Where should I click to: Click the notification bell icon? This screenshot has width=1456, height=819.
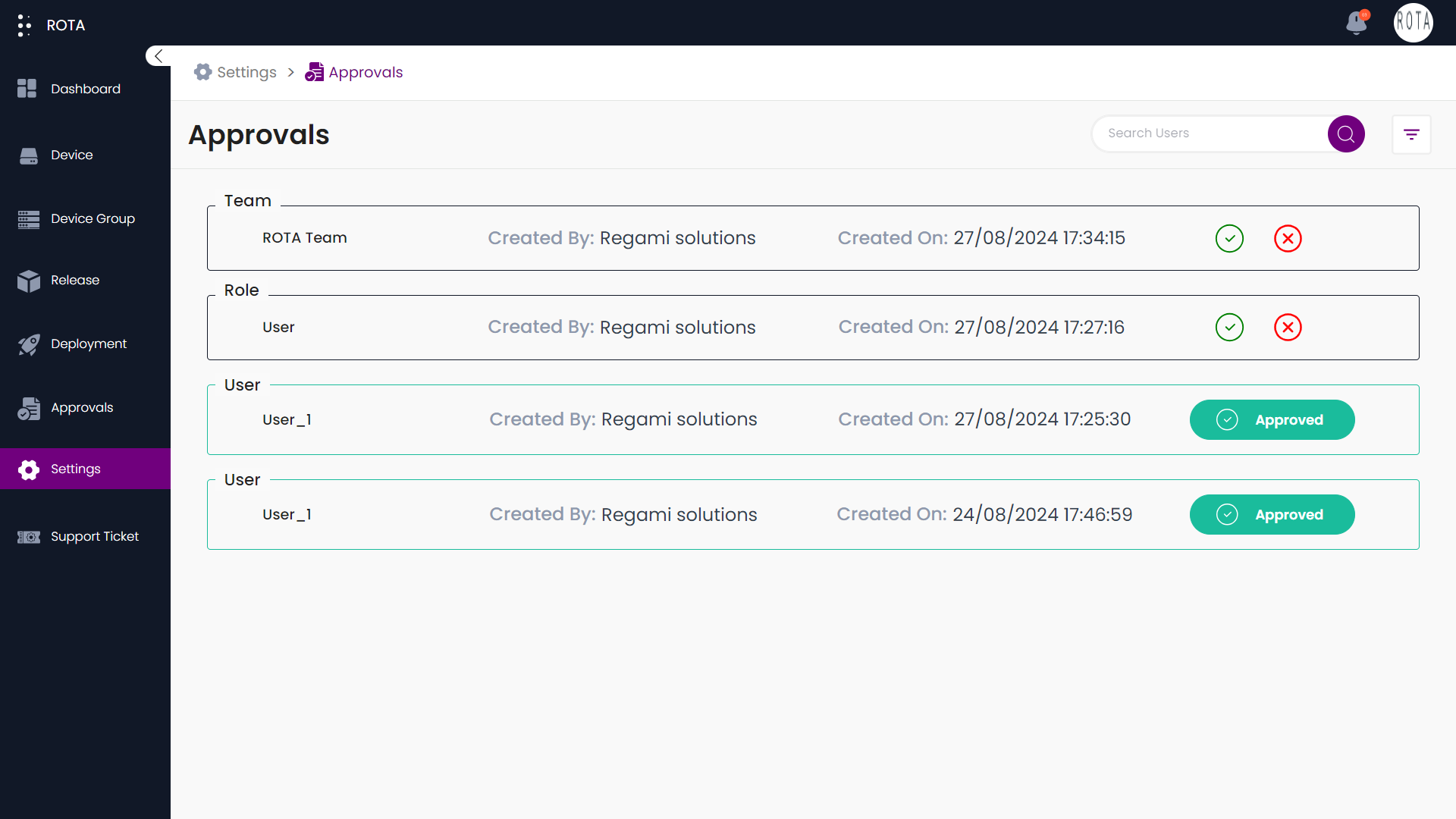(x=1357, y=23)
